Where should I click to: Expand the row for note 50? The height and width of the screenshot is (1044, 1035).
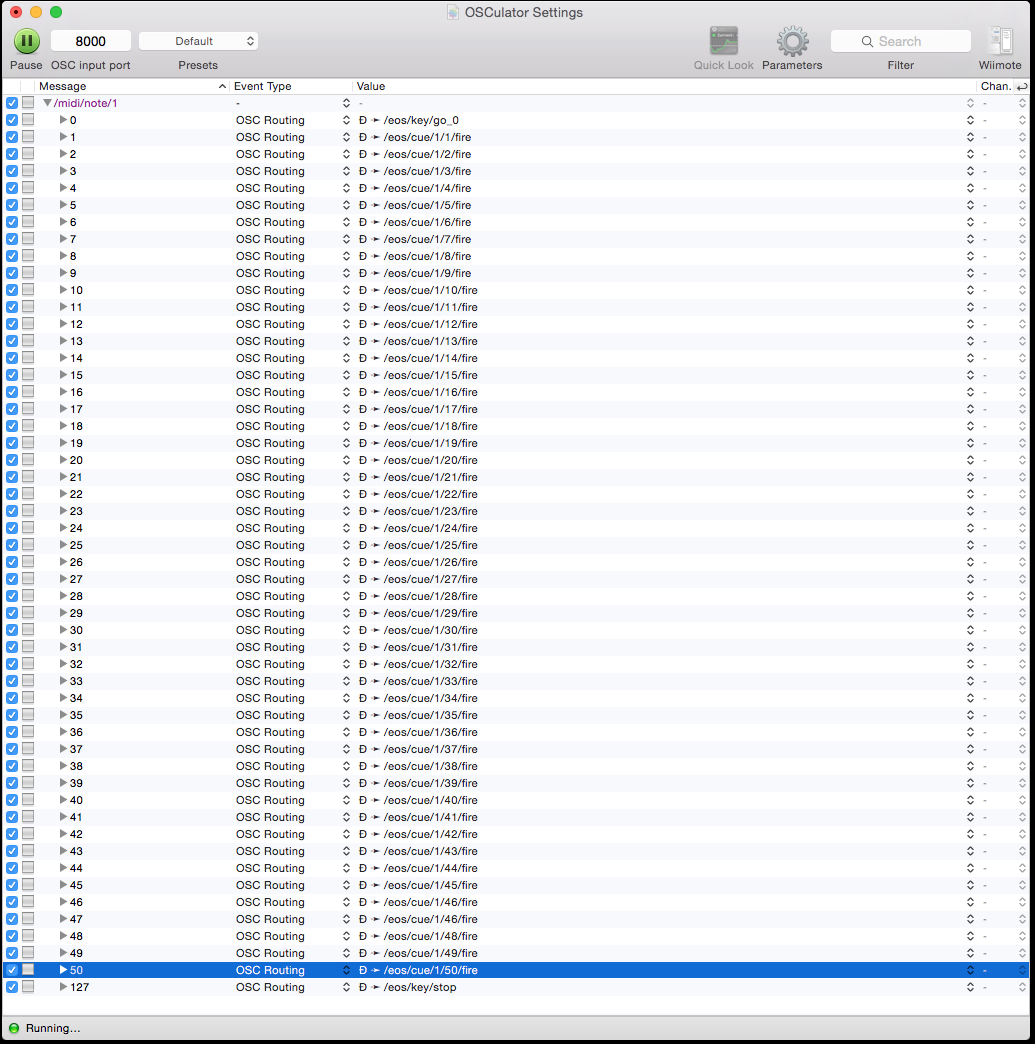[63, 970]
